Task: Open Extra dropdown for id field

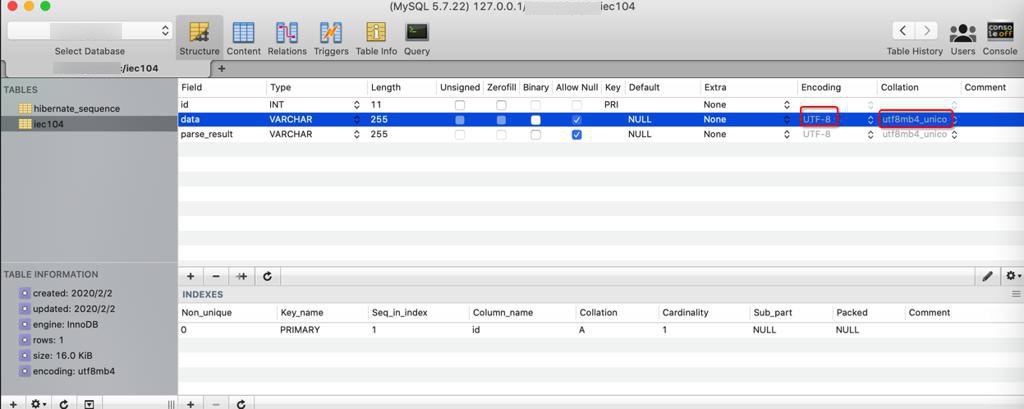Action: tap(786, 105)
